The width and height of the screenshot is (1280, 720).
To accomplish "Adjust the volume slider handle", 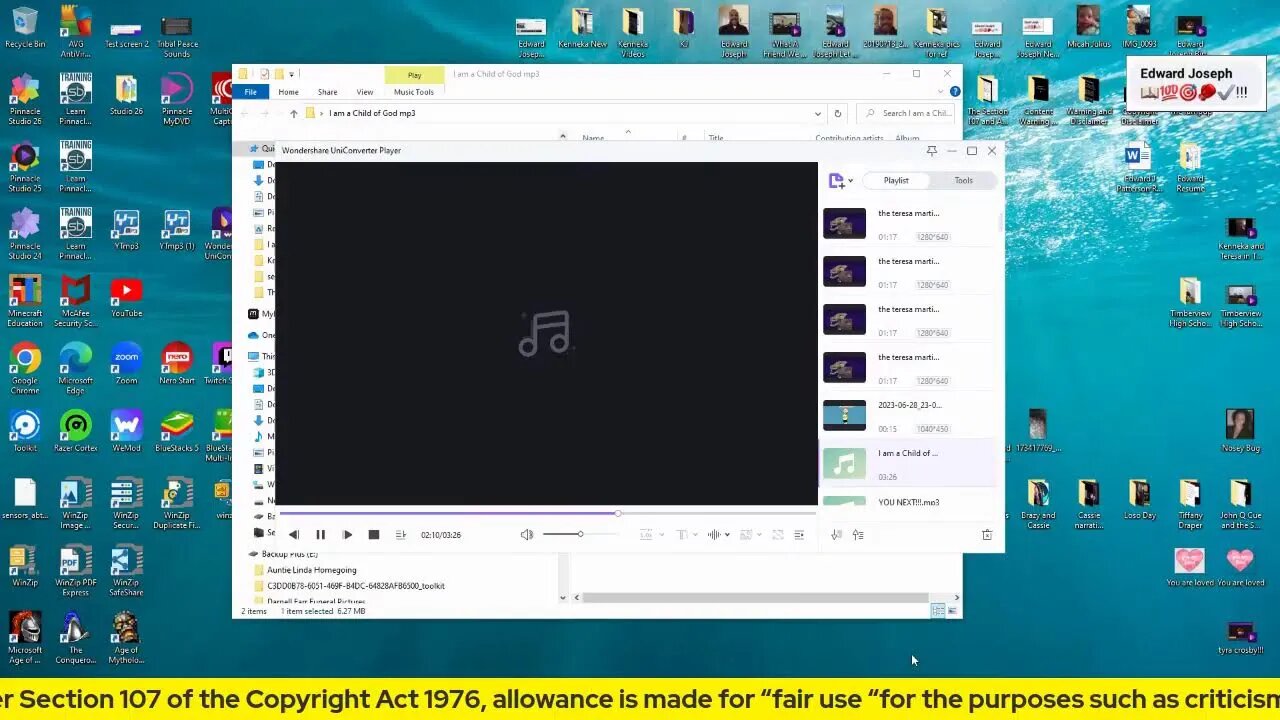I will 579,534.
